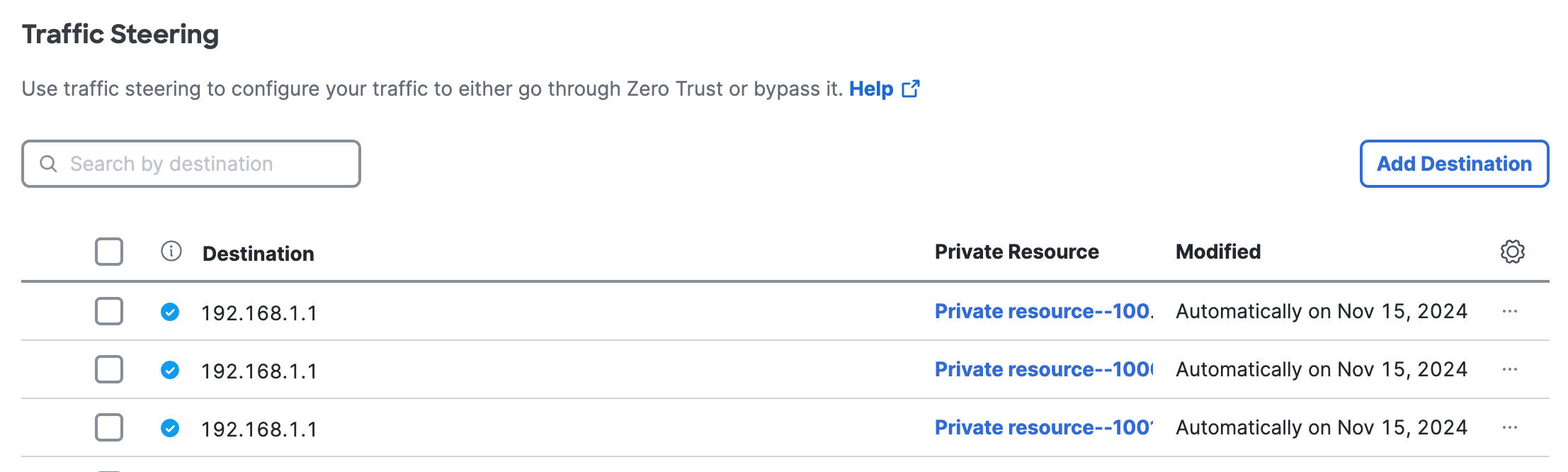Open Private resource link in first row
Screen dimensions: 1568x472
1043,311
